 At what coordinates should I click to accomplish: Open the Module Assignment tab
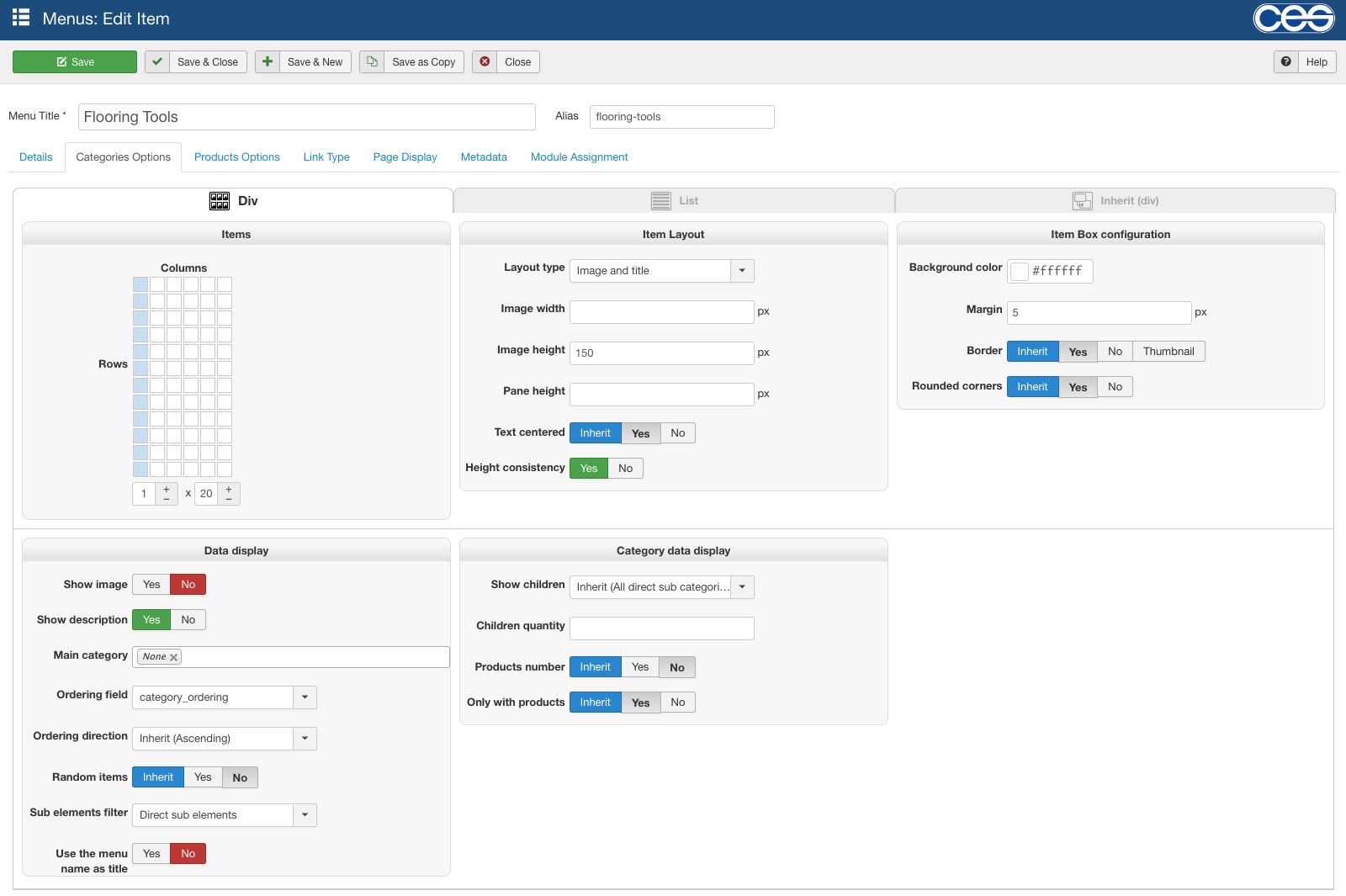(x=579, y=157)
